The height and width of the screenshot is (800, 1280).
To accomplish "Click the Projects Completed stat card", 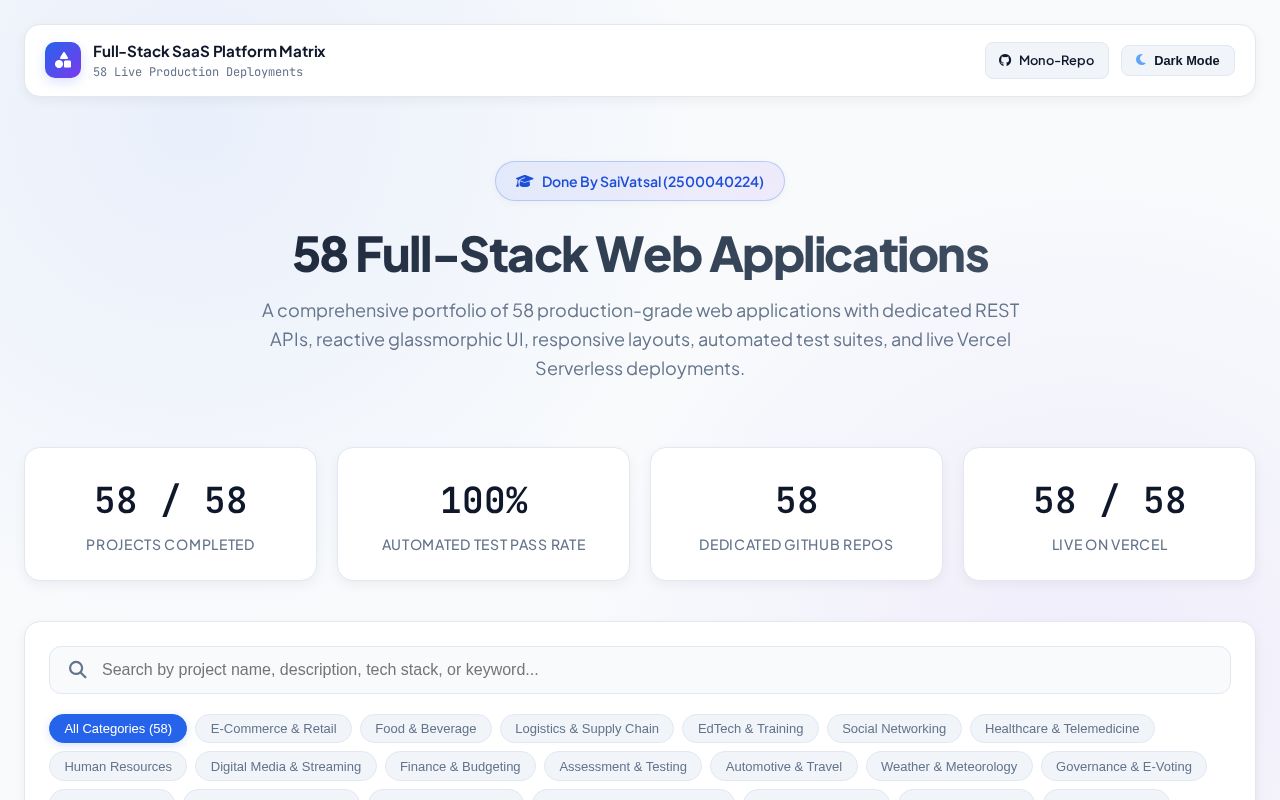I will pos(170,514).
